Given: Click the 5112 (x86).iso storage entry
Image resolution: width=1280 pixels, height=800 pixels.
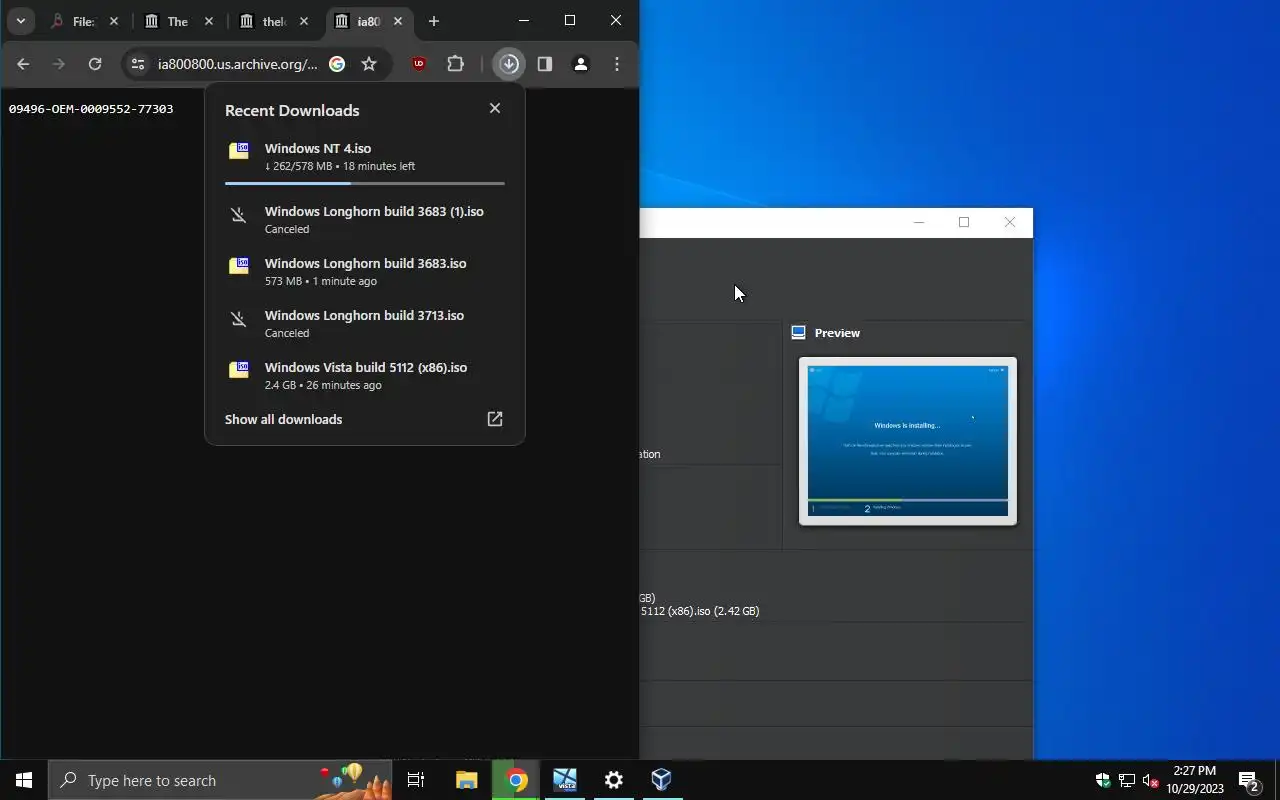Looking at the screenshot, I should point(700,611).
